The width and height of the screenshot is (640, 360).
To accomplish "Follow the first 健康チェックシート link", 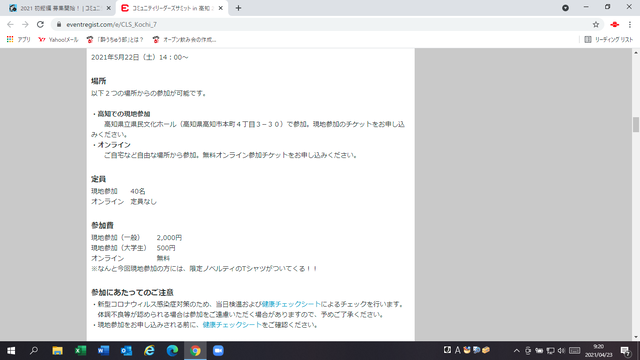I will (291, 304).
